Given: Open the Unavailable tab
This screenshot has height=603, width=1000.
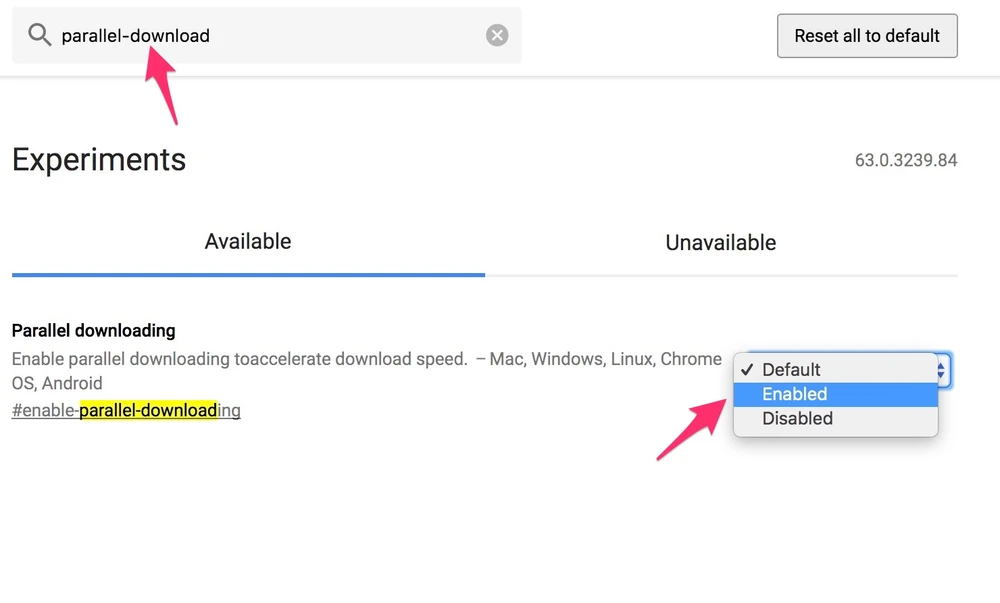Looking at the screenshot, I should tap(721, 243).
